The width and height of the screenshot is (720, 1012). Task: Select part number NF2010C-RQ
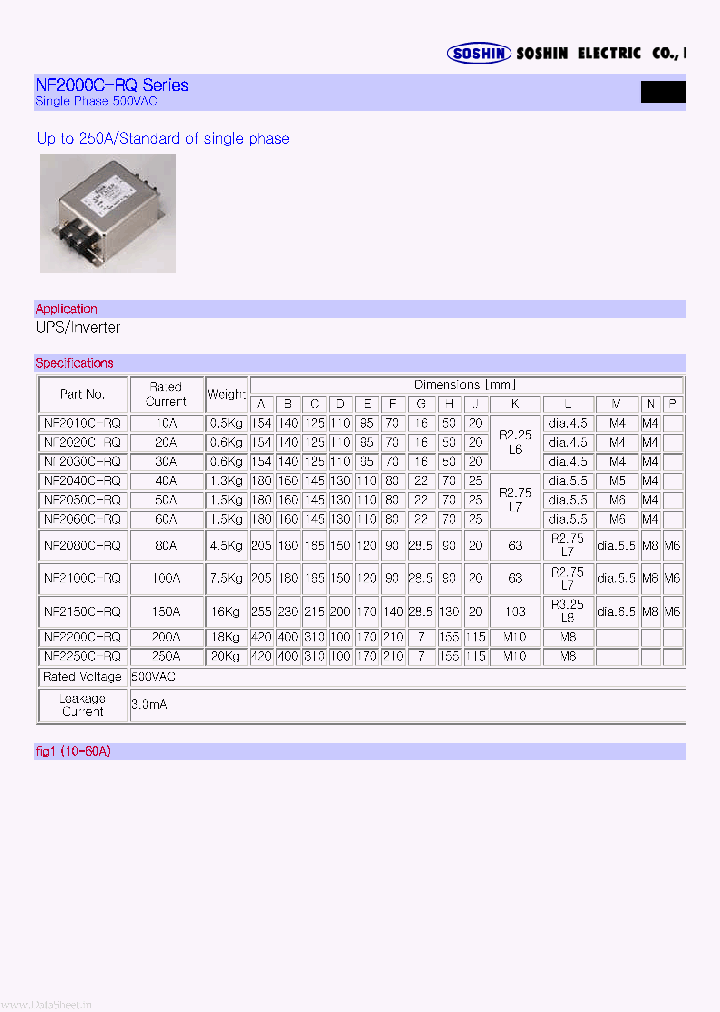click(x=83, y=423)
